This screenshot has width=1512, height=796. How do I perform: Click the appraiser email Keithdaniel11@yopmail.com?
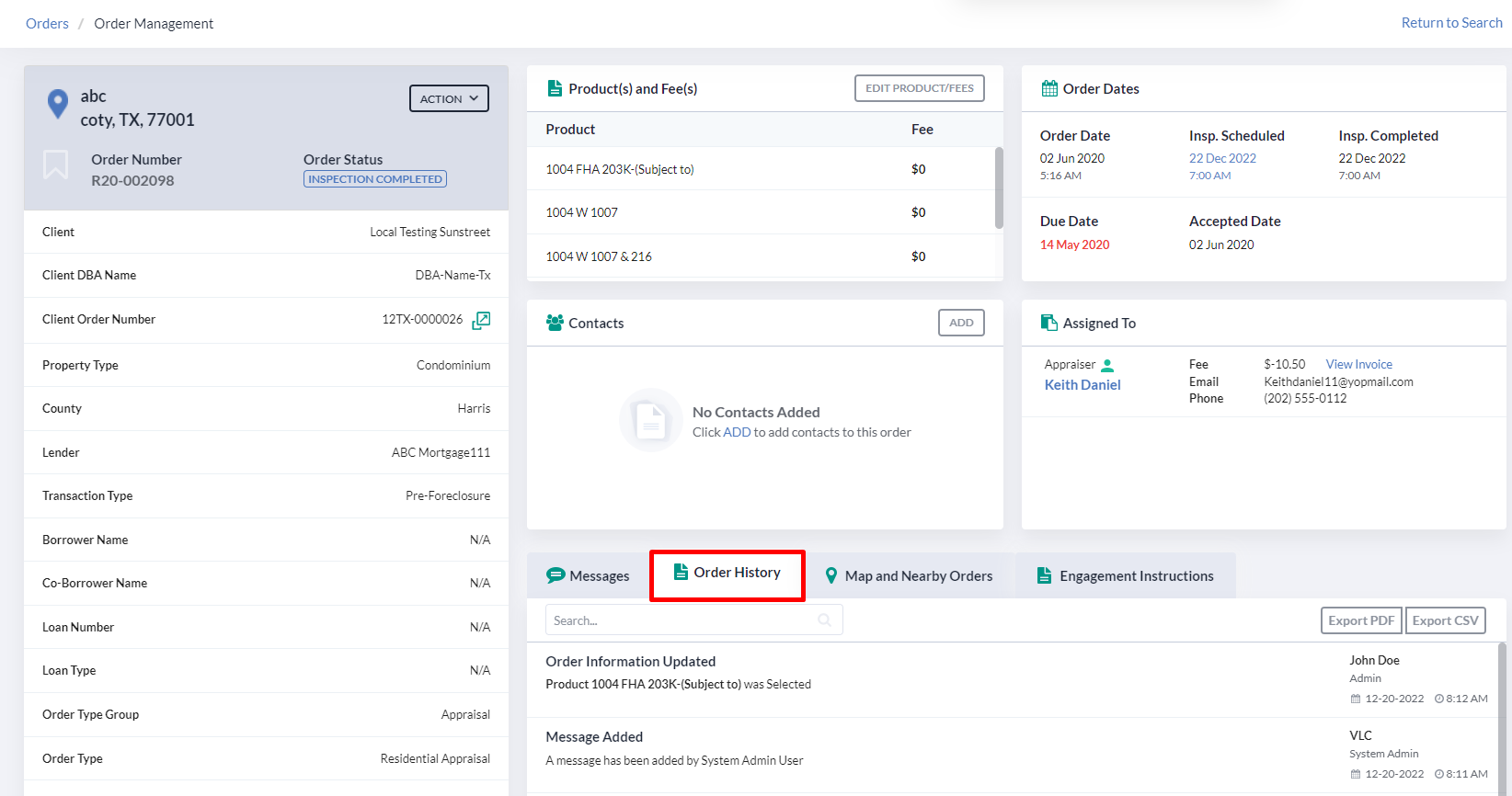[x=1338, y=381]
